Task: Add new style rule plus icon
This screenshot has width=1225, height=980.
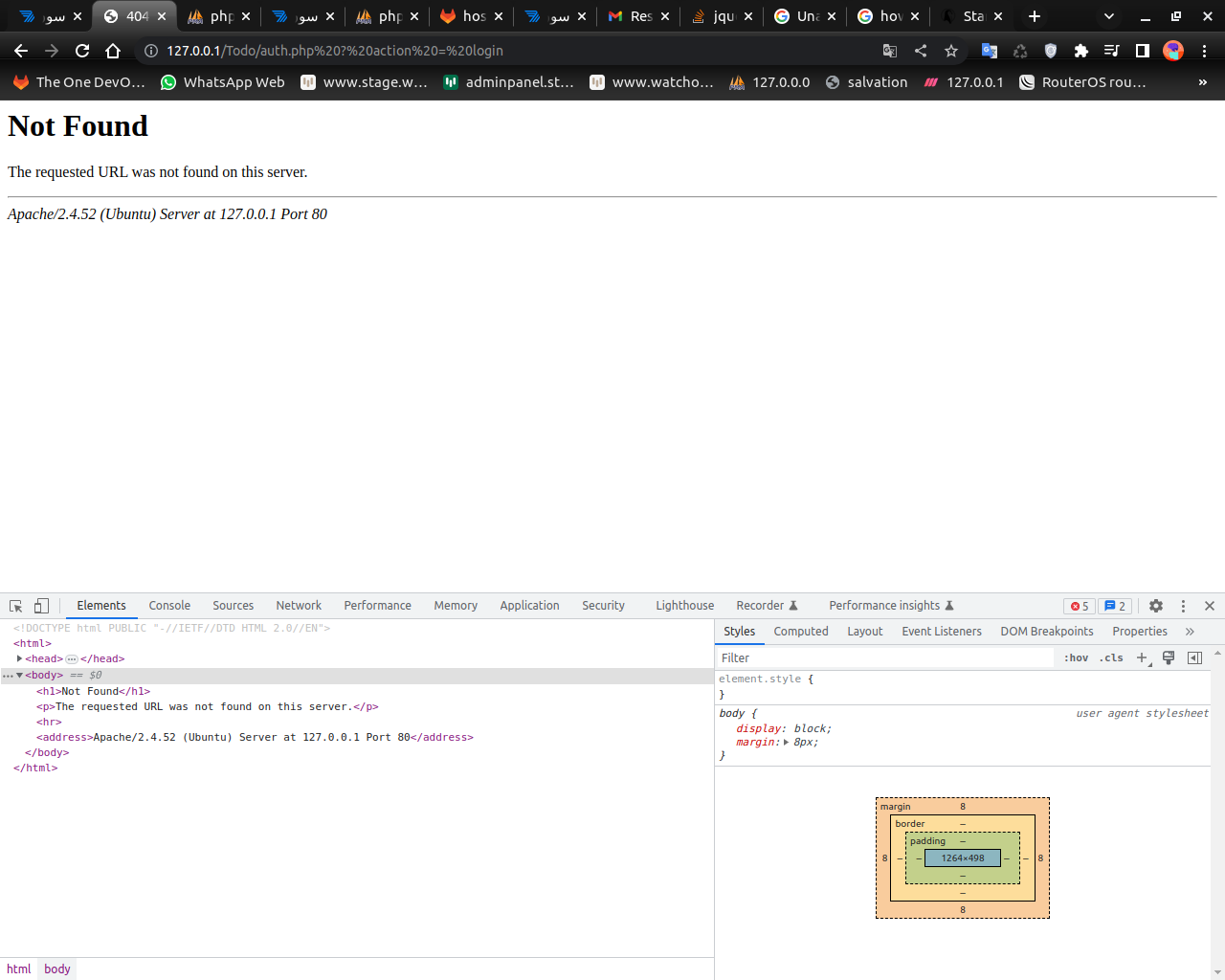Action: (x=1143, y=657)
